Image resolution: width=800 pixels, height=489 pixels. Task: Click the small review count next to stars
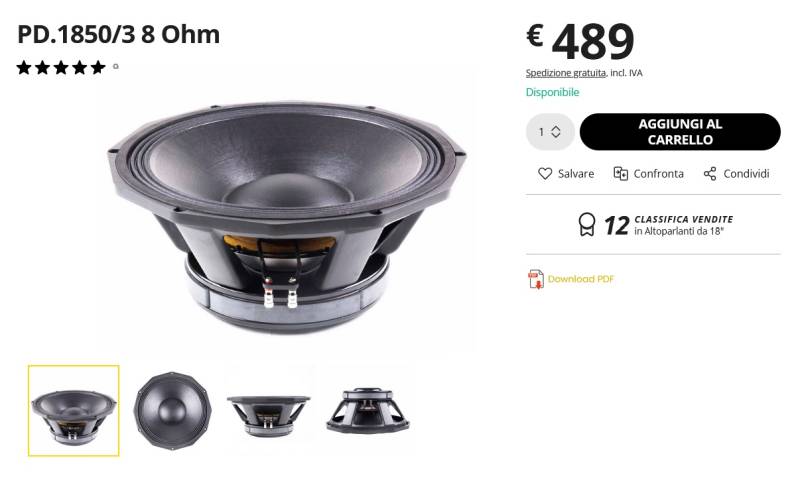point(116,66)
